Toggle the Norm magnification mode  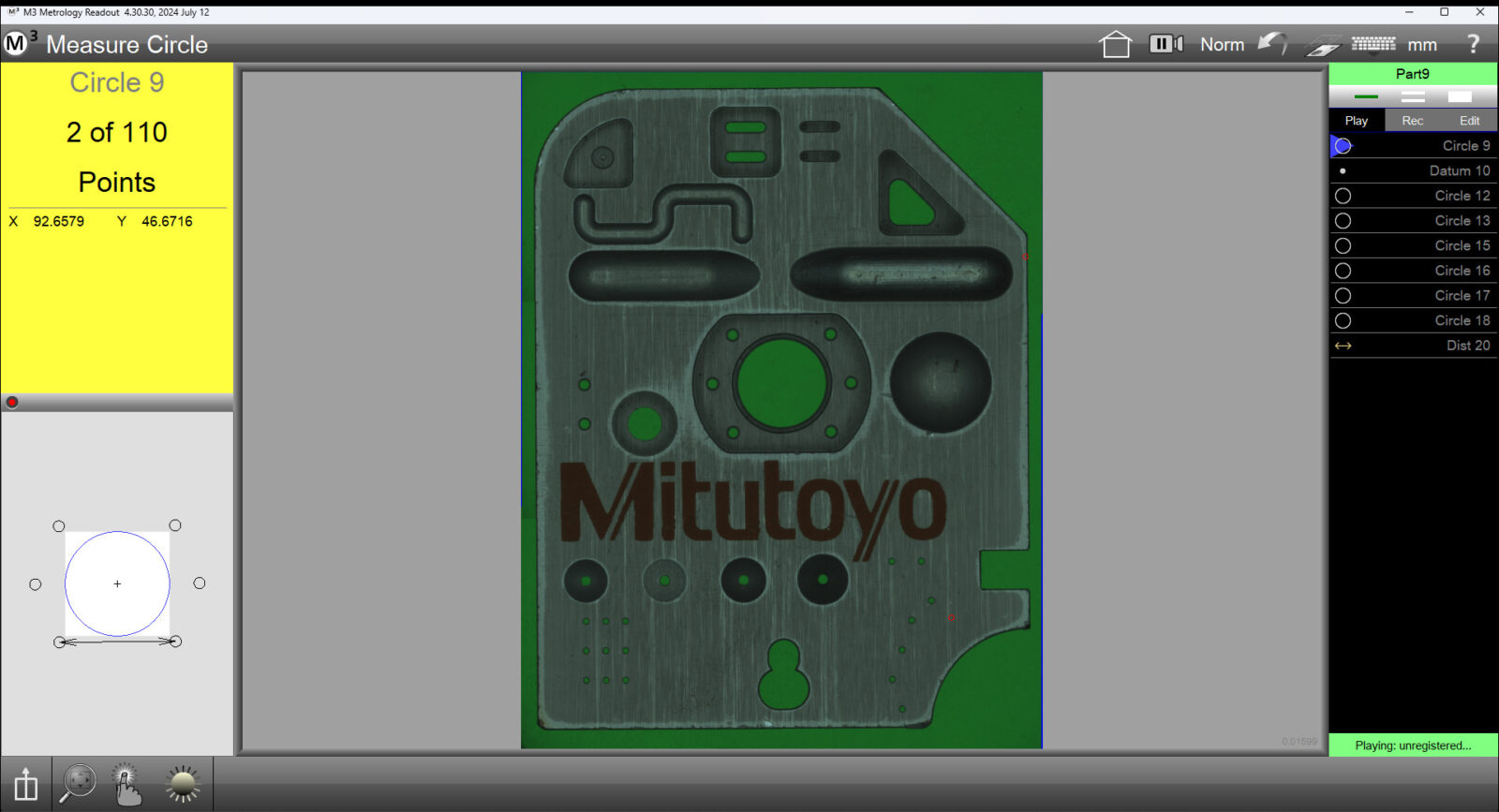coord(1223,44)
